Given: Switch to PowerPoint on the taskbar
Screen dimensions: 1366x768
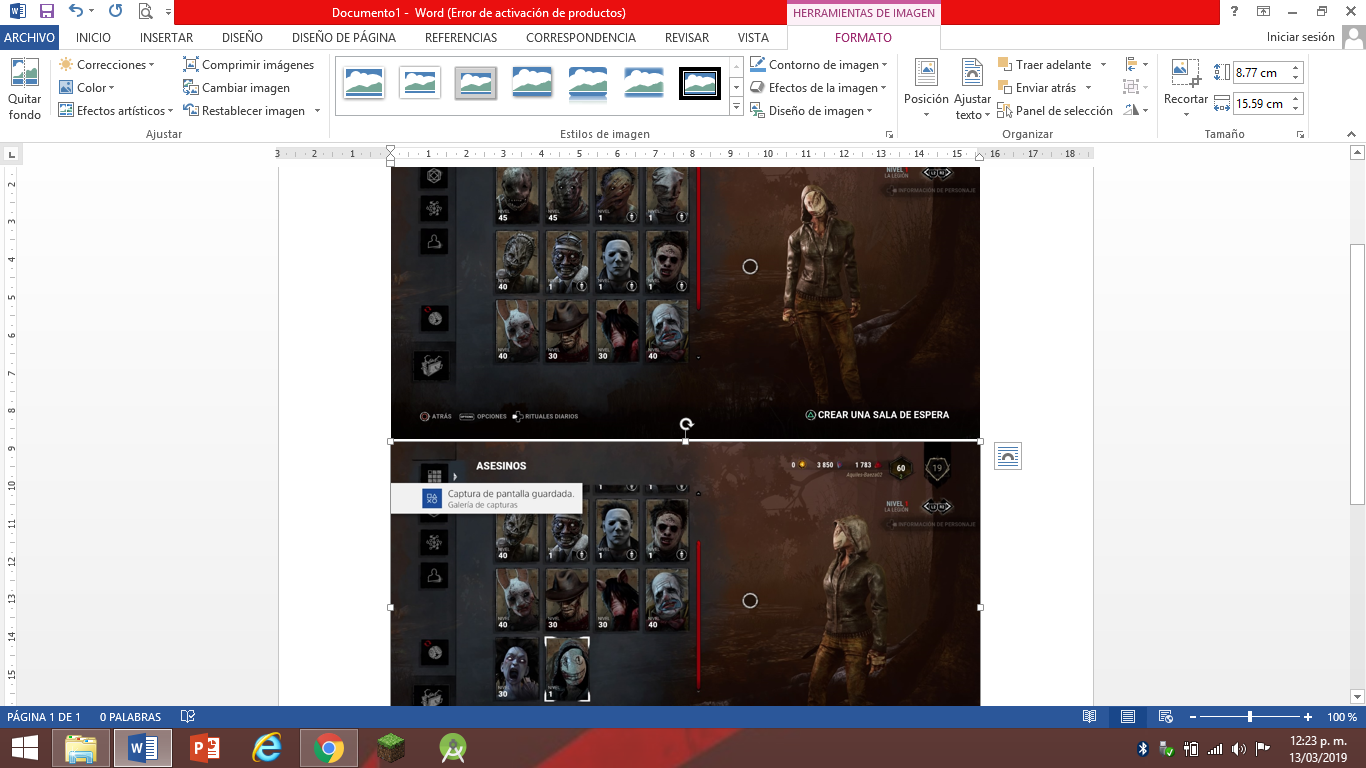Looking at the screenshot, I should (204, 748).
